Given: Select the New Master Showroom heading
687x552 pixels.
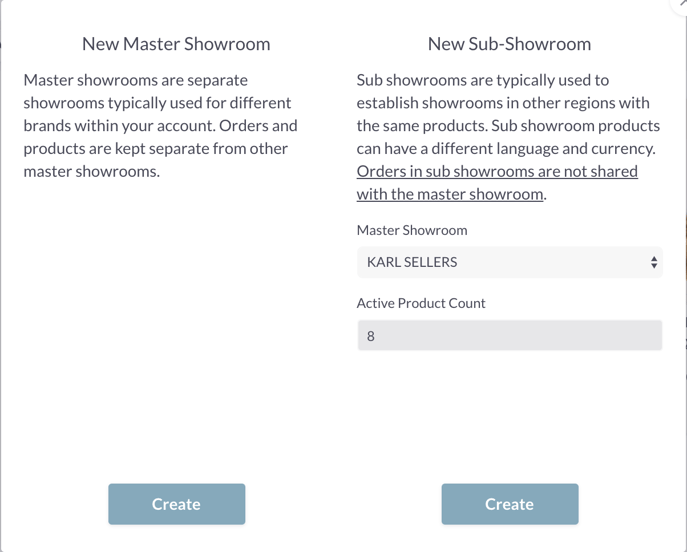Looking at the screenshot, I should click(176, 44).
